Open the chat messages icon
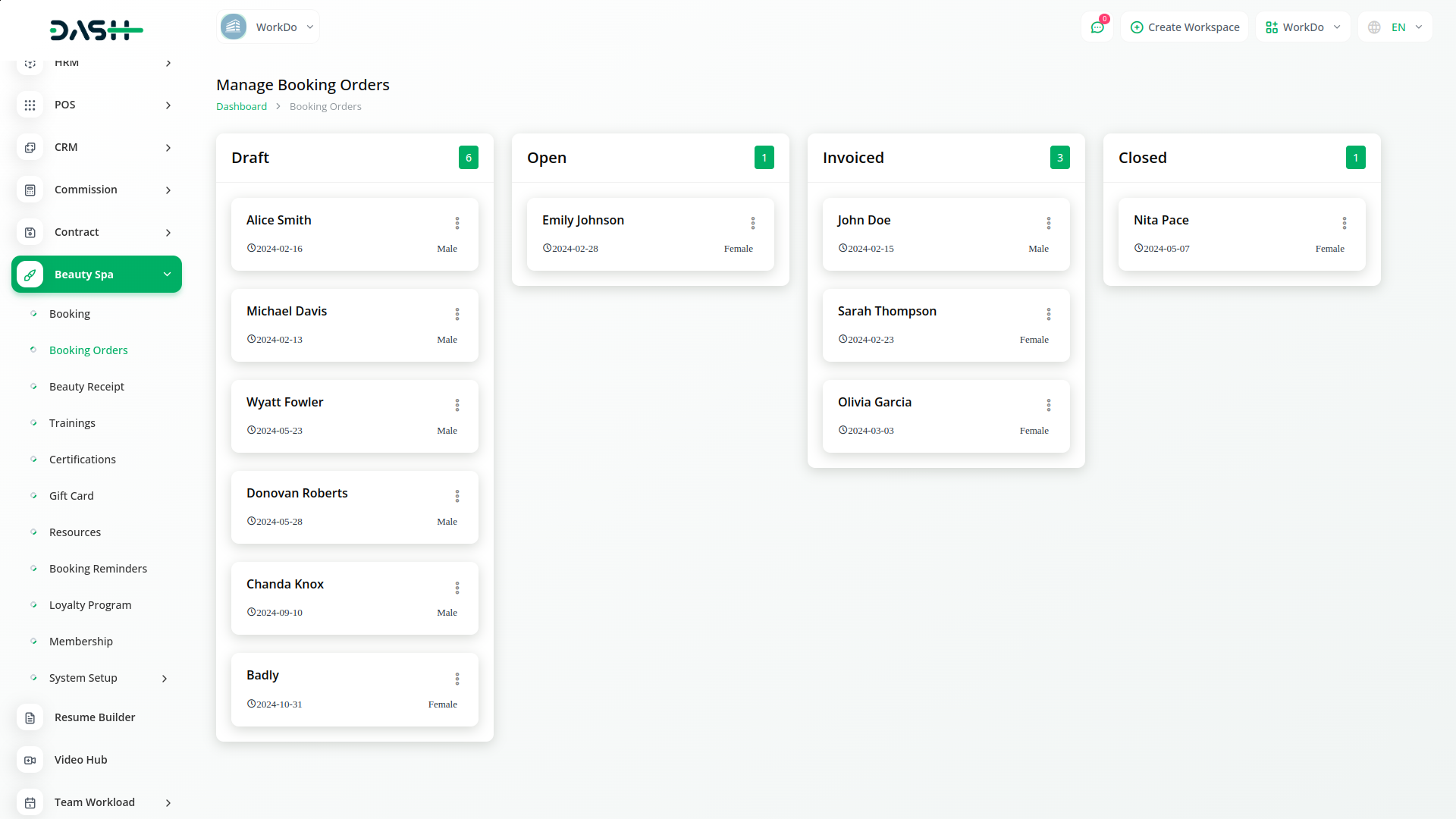This screenshot has height=819, width=1456. [1097, 27]
